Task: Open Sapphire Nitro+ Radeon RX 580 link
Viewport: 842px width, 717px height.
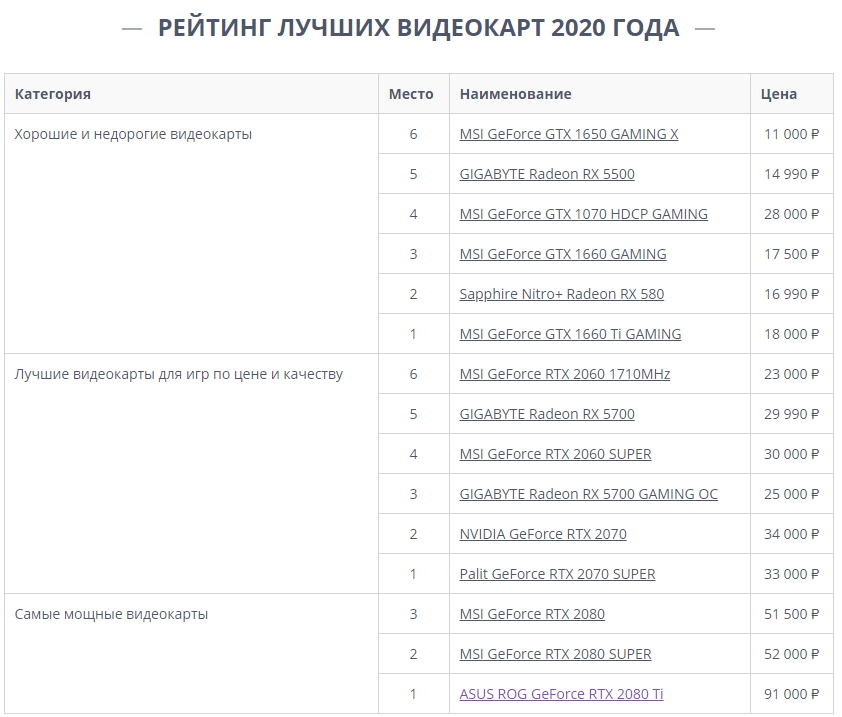Action: click(561, 294)
